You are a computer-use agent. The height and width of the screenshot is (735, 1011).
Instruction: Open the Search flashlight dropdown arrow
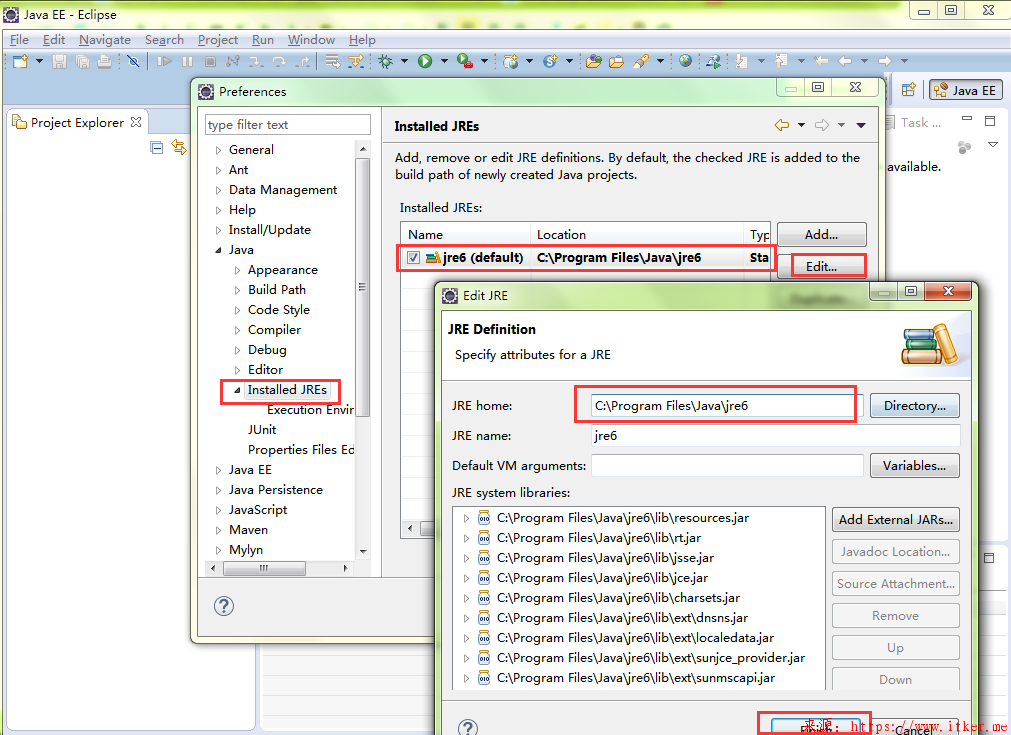pyautogui.click(x=660, y=61)
